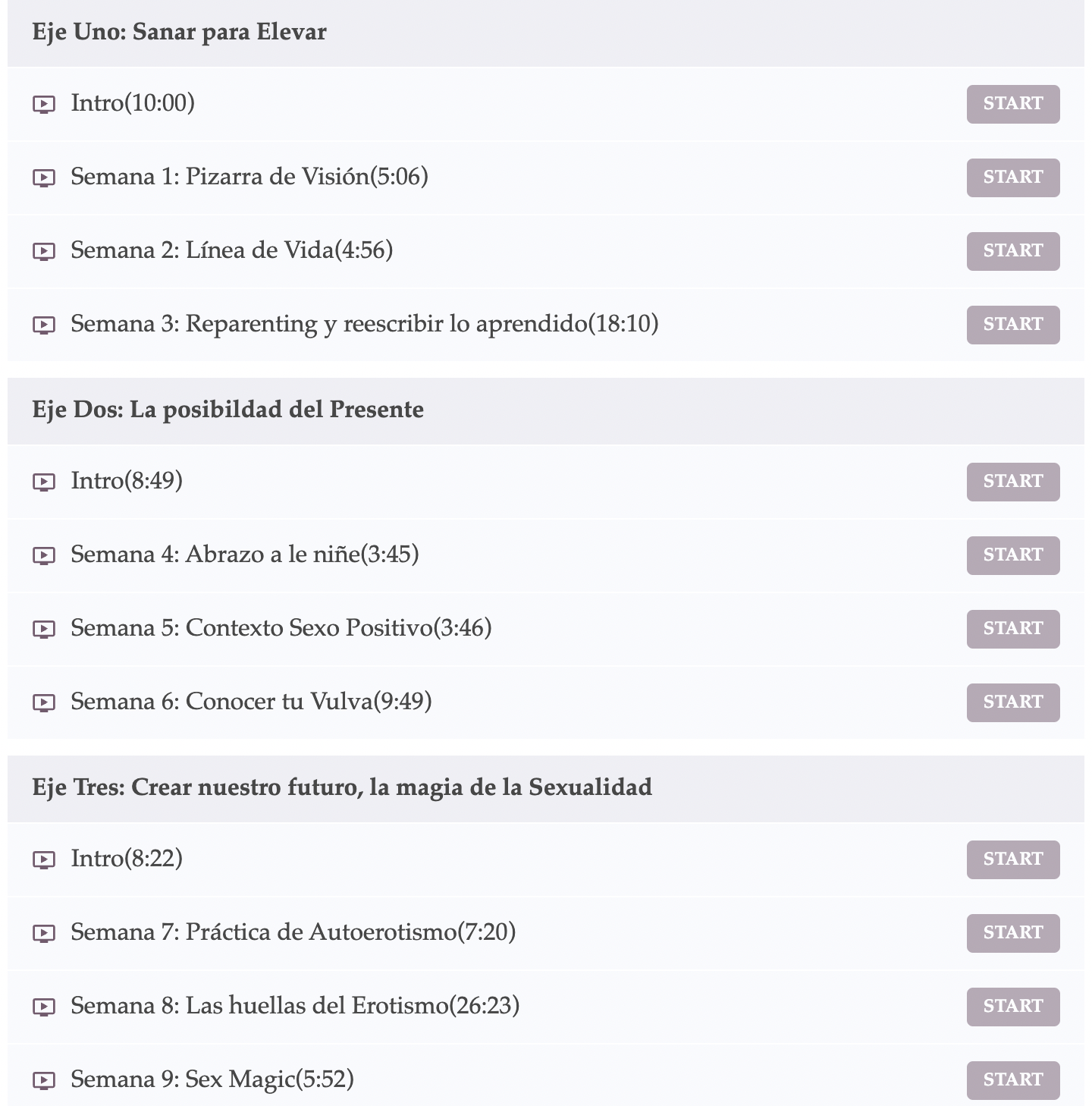The image size is (1092, 1106).
Task: Click video icon next to Intro(10:00)
Action: [x=44, y=105]
